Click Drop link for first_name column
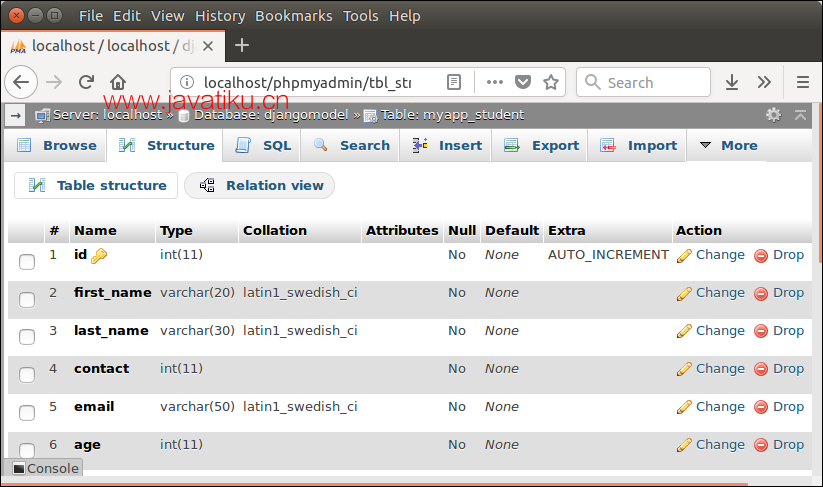This screenshot has width=823, height=487. point(788,293)
